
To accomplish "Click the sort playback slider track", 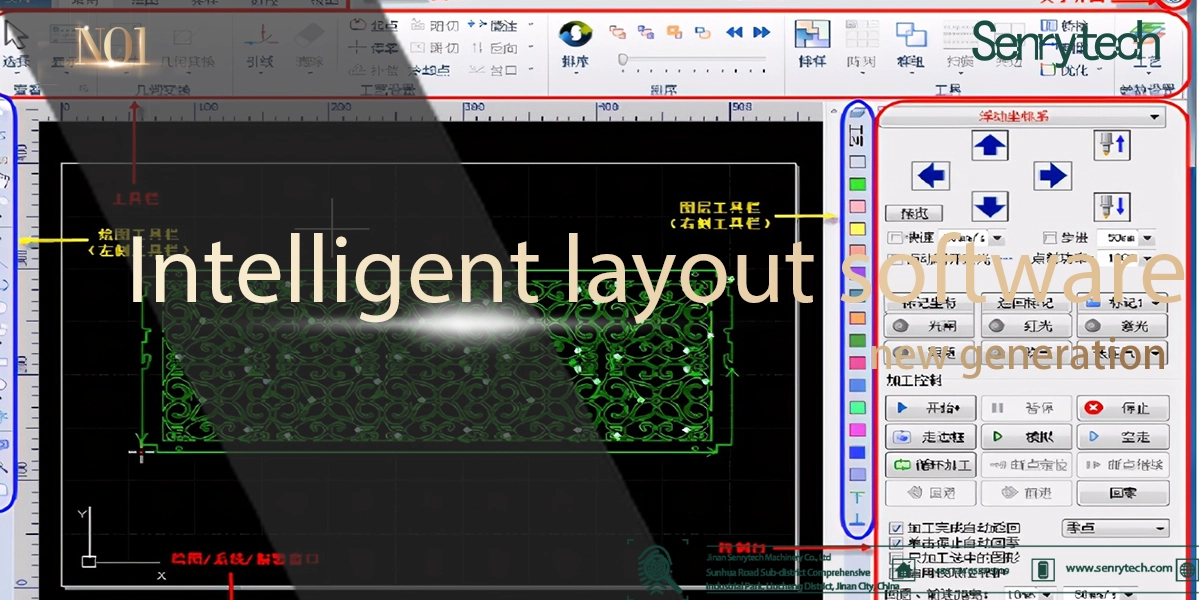I will pyautogui.click(x=690, y=60).
